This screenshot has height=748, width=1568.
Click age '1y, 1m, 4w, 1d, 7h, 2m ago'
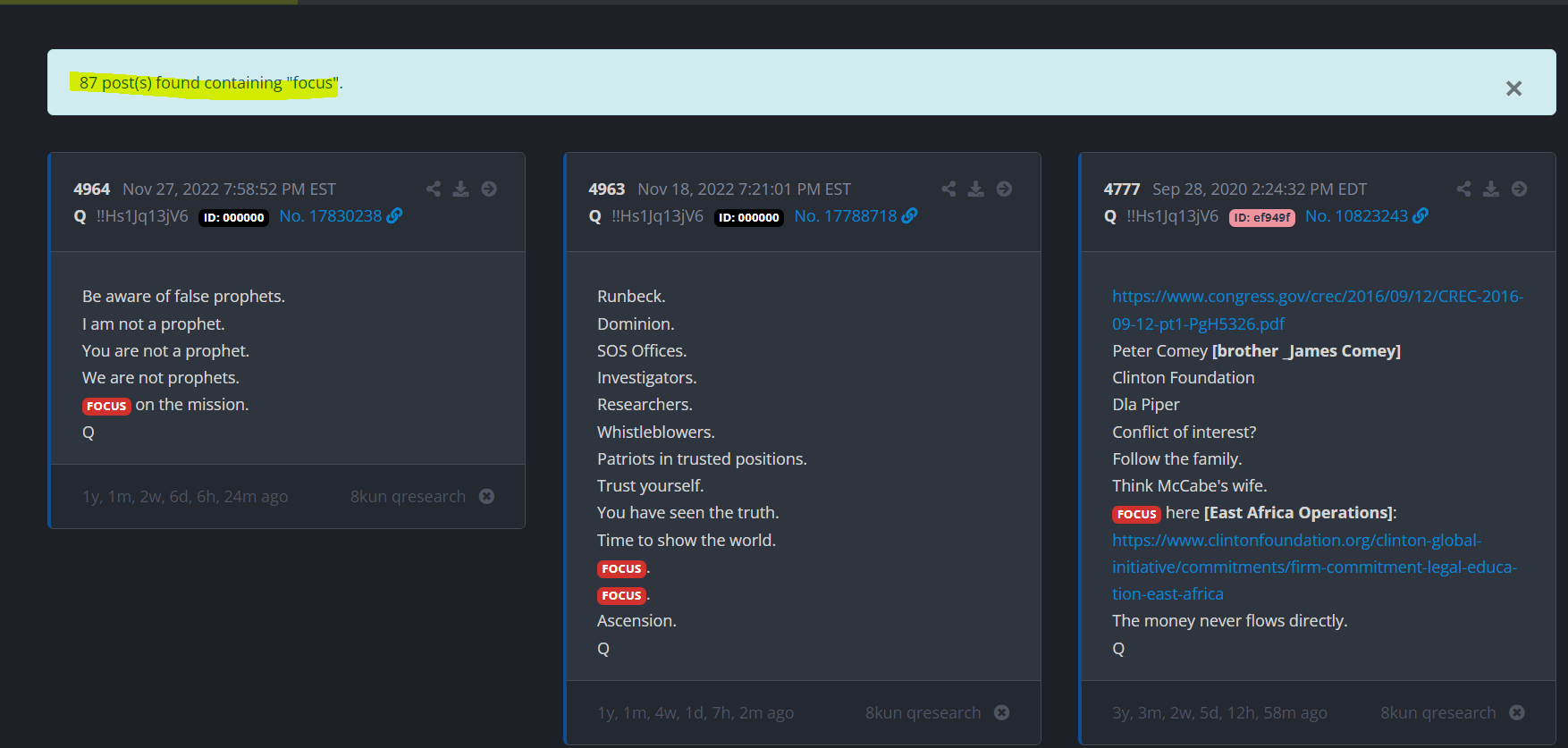pyautogui.click(x=695, y=712)
